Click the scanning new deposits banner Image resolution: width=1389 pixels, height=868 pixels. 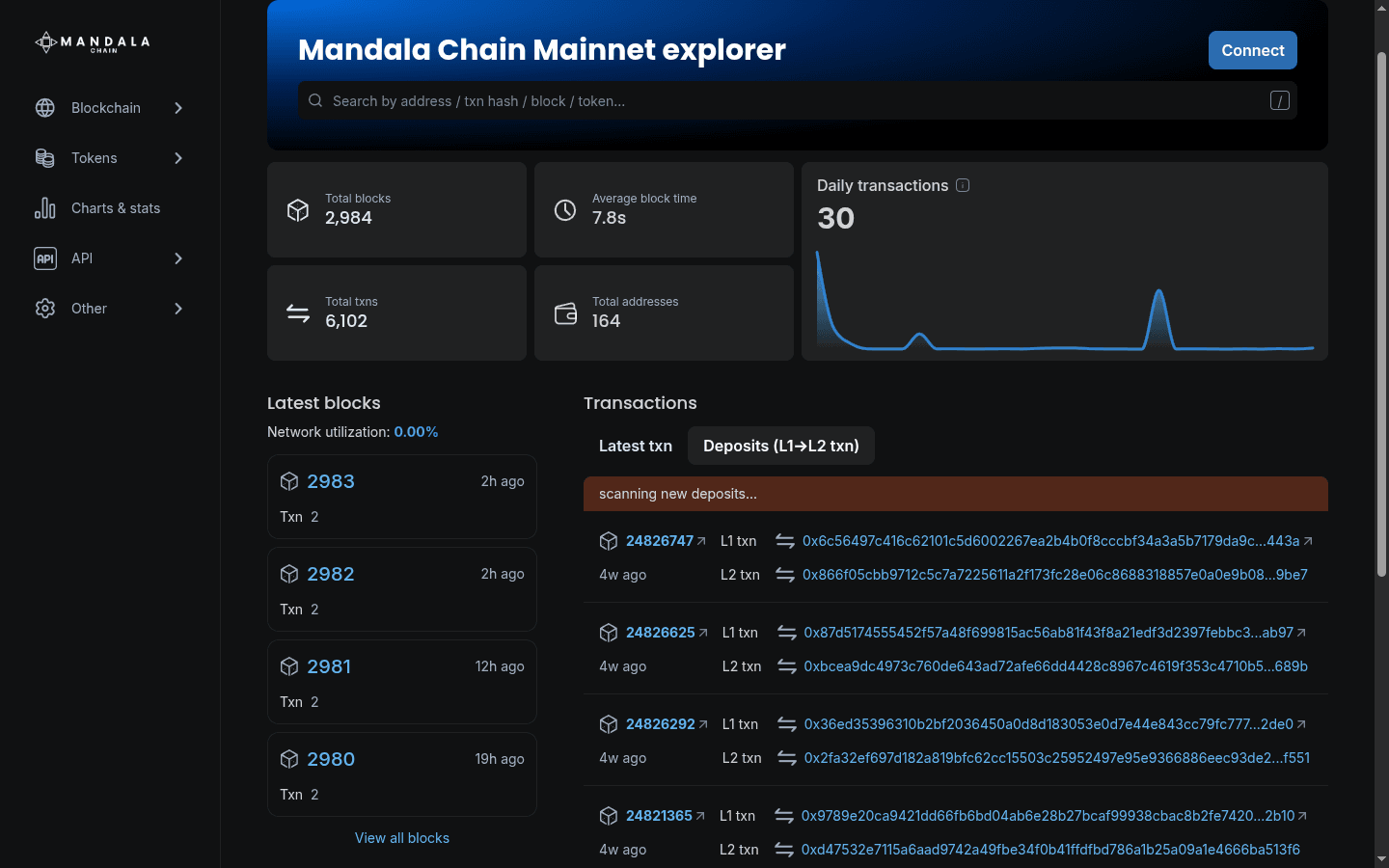(x=956, y=494)
